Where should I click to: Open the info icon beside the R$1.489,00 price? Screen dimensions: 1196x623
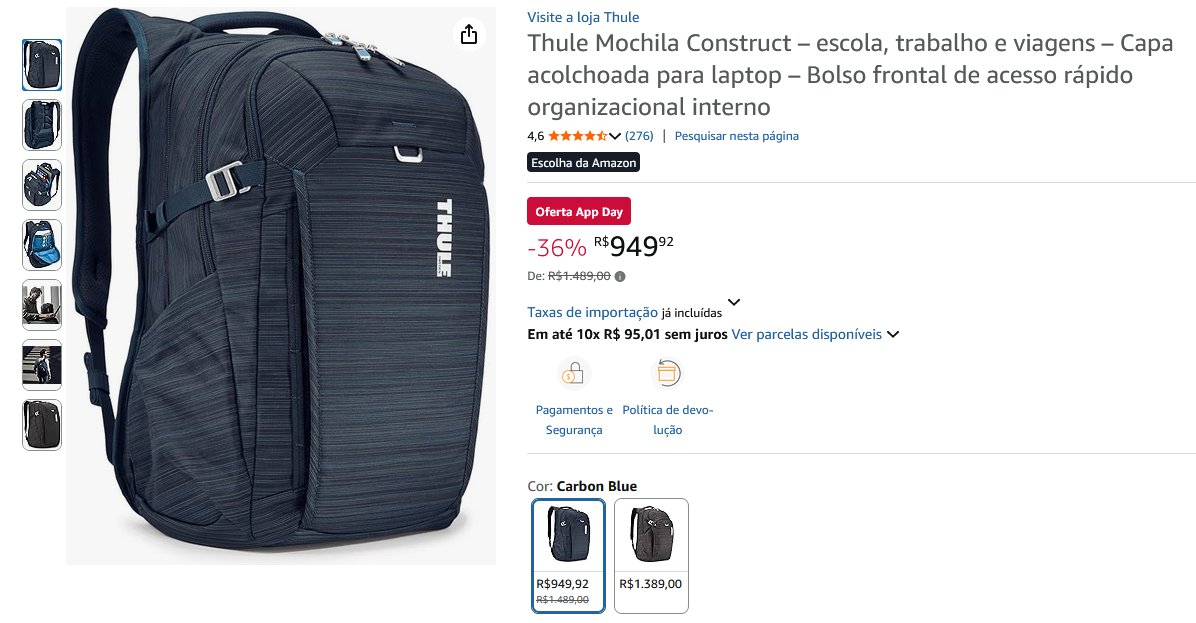[620, 277]
